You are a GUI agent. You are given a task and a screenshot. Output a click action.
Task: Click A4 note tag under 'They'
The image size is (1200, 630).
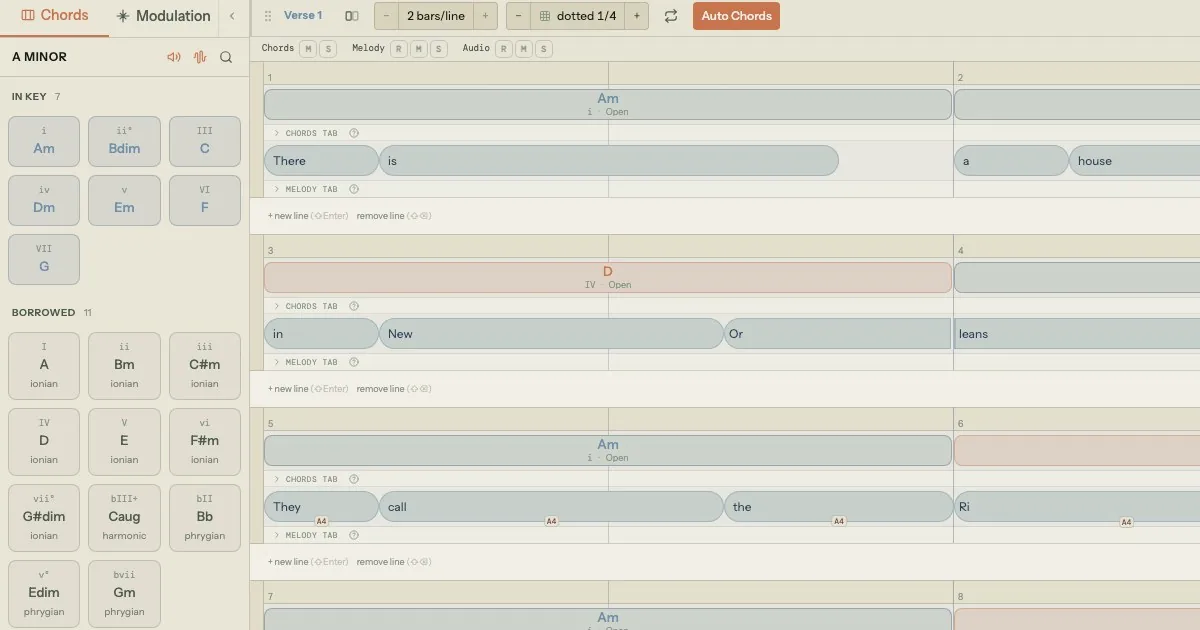(x=321, y=521)
